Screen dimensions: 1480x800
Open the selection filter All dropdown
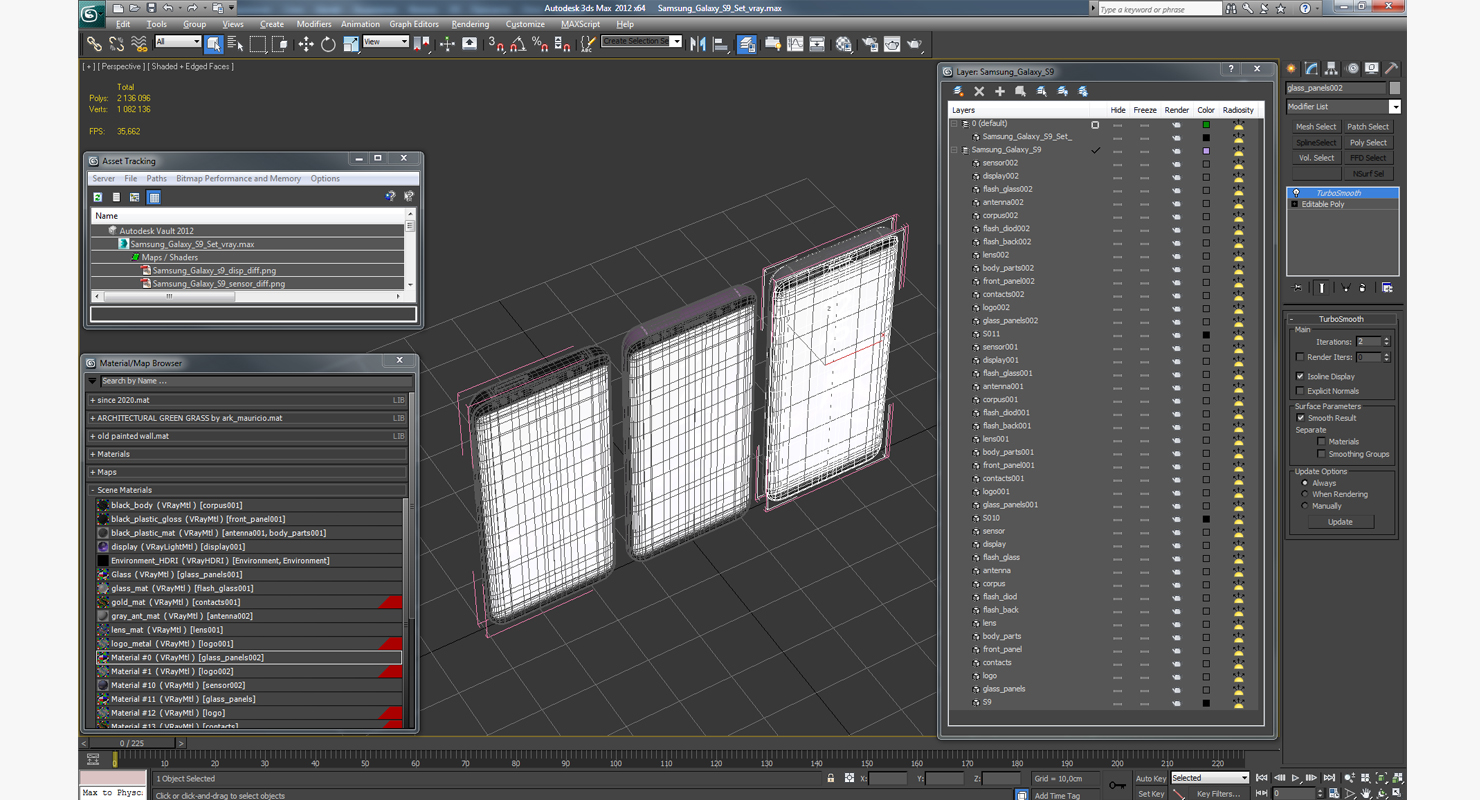coord(178,42)
